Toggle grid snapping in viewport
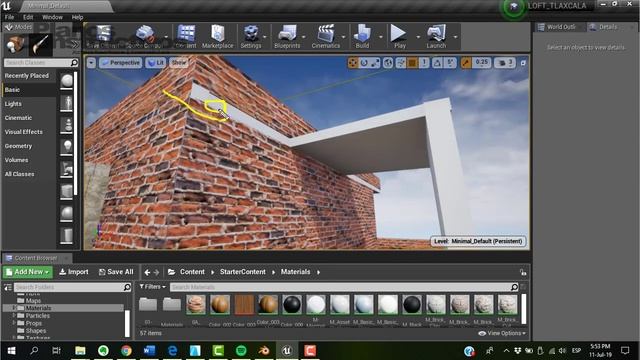 (x=412, y=62)
